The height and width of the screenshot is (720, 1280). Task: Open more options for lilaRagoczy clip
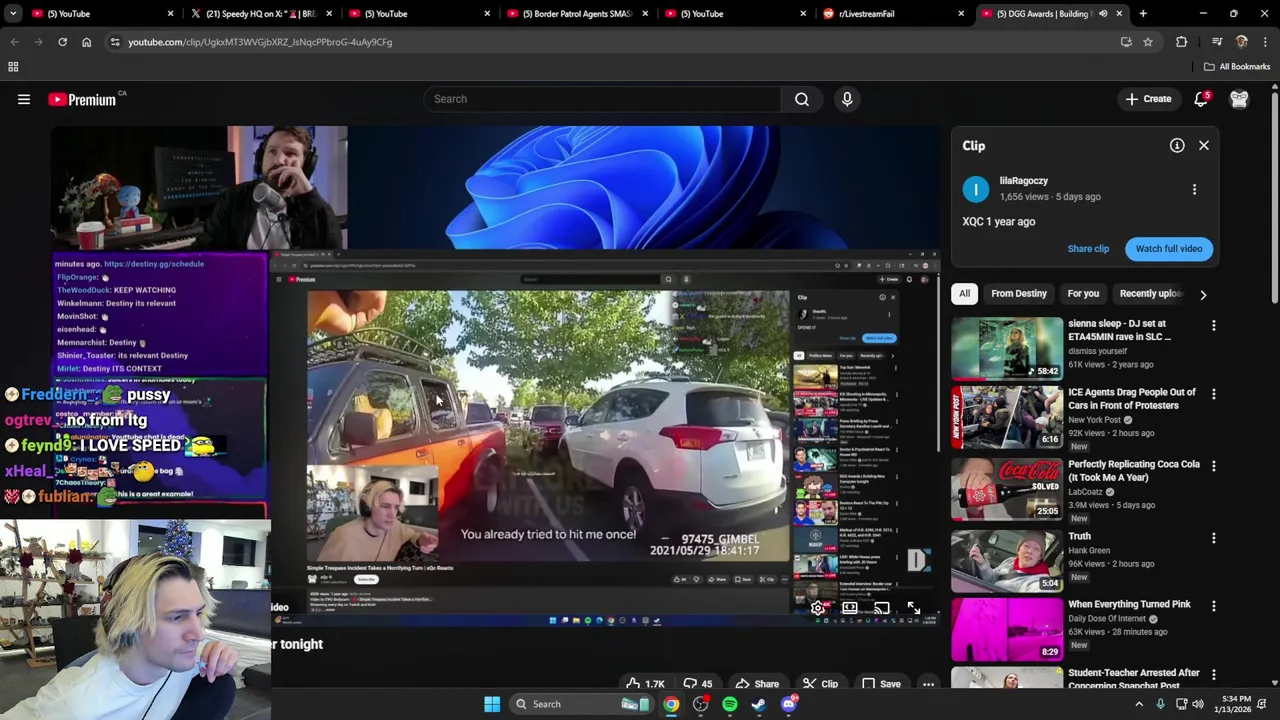[1194, 189]
